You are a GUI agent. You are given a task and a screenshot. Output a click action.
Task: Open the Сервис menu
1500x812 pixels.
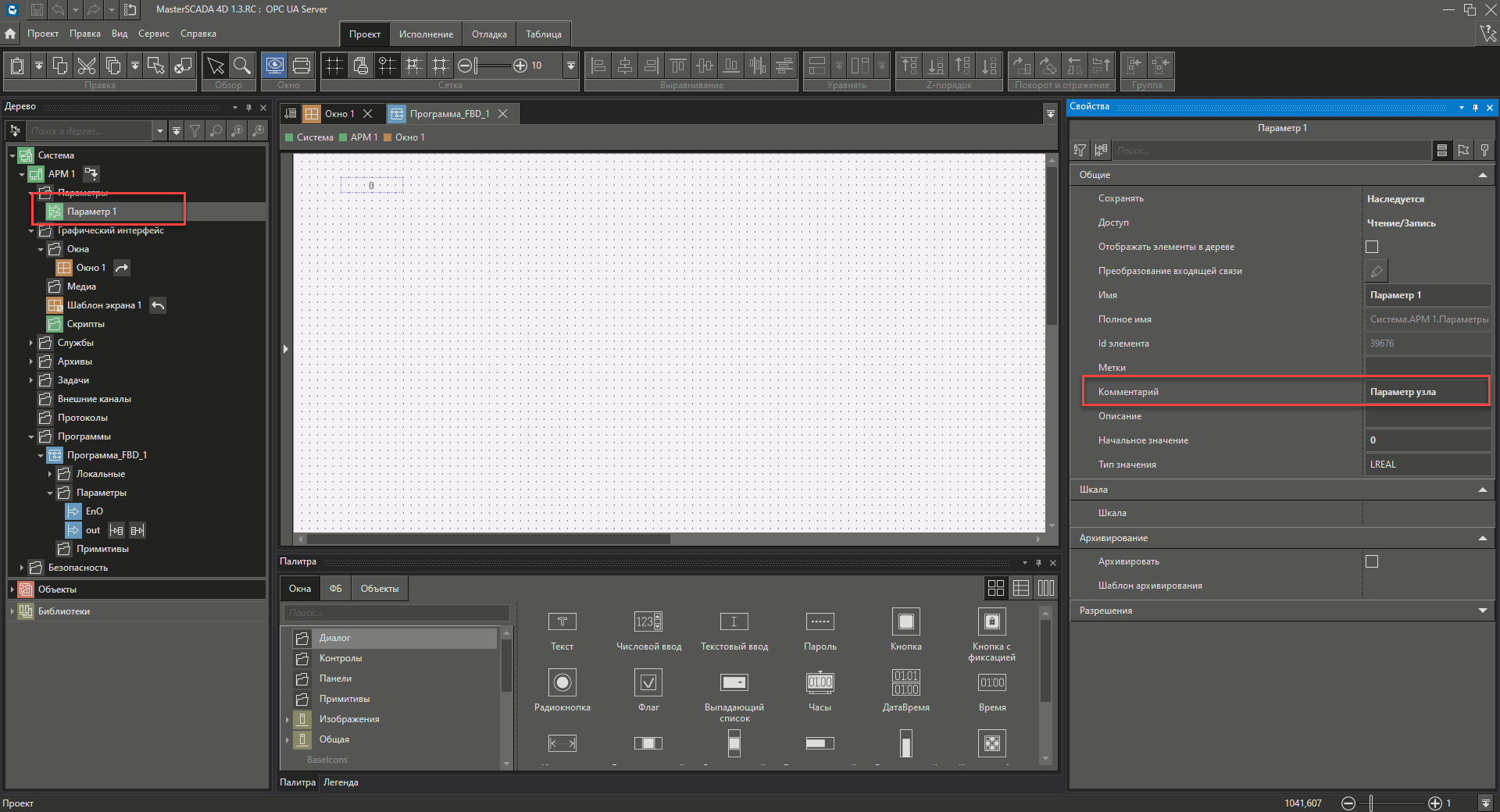point(153,34)
